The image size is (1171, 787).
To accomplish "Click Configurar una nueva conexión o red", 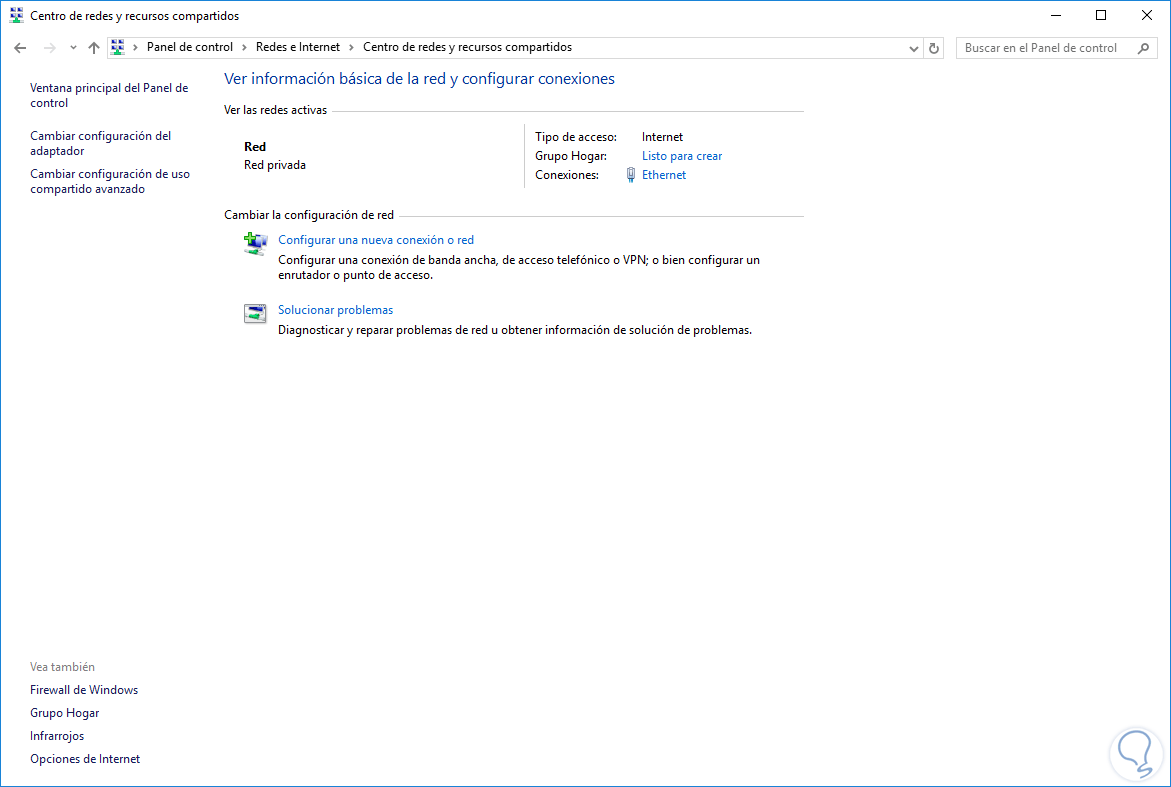I will [x=376, y=240].
